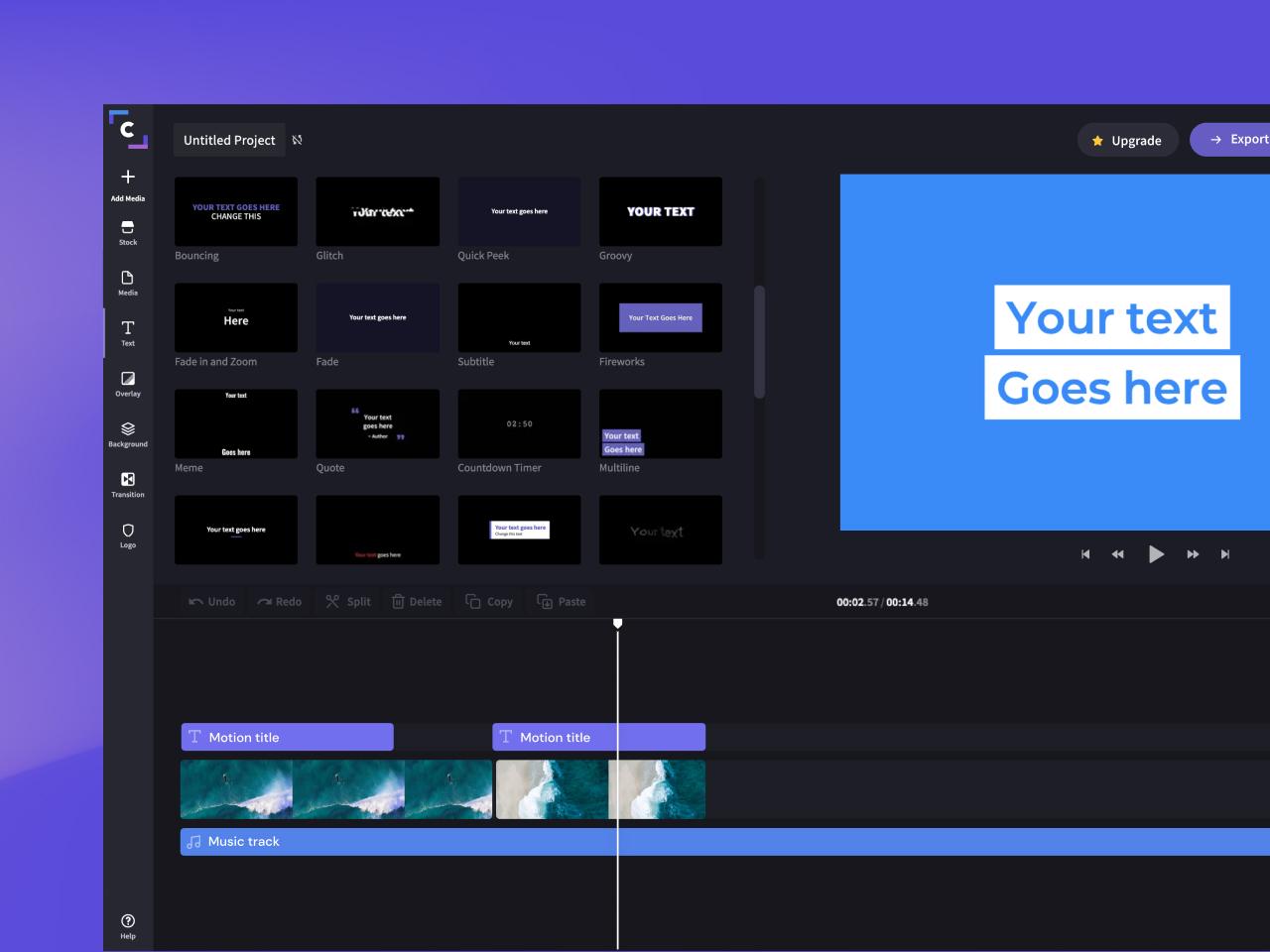The width and height of the screenshot is (1270, 952).
Task: Skip to the end of the video
Action: pyautogui.click(x=1225, y=554)
